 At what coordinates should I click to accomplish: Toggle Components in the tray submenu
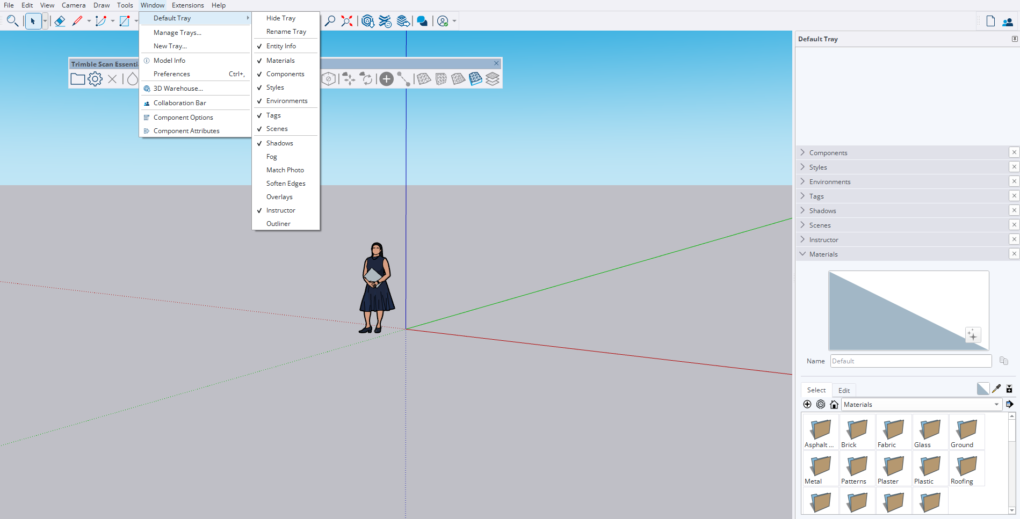(286, 74)
